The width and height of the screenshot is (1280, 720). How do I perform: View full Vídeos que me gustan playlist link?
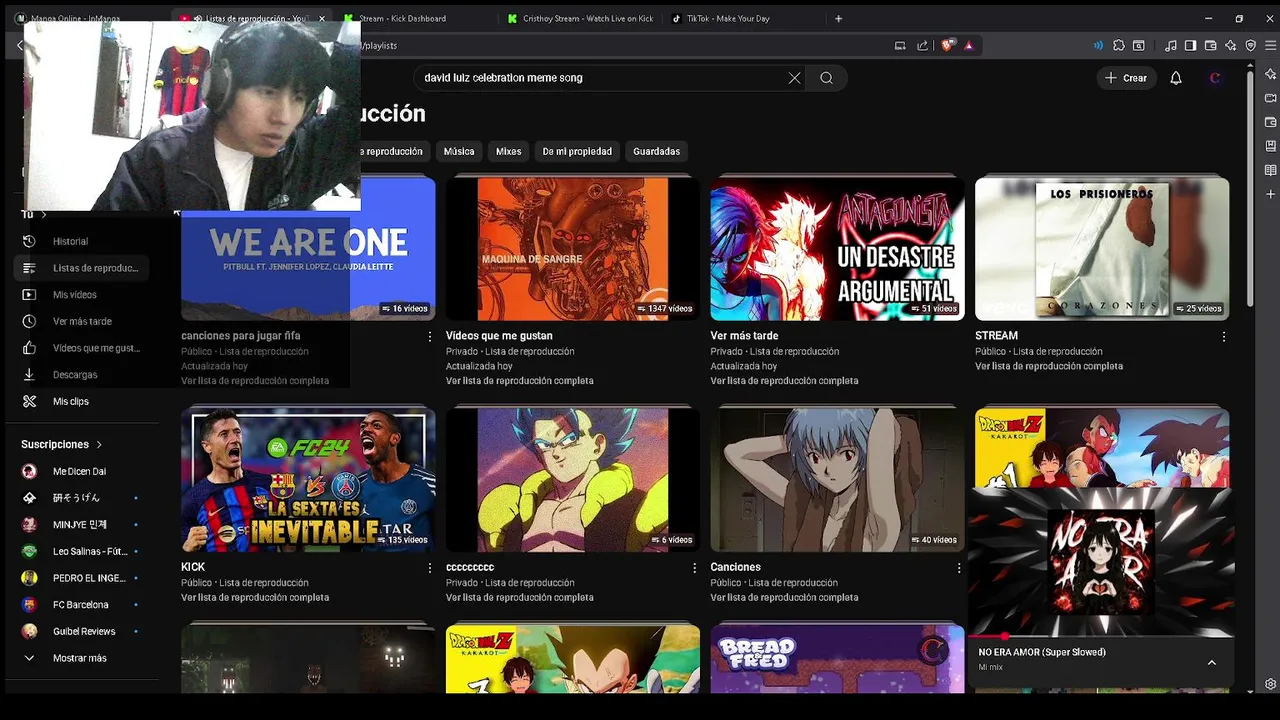(x=520, y=381)
